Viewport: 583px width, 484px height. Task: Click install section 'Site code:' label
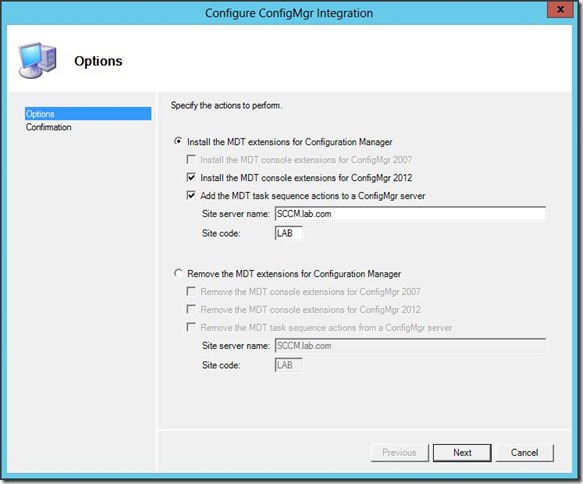(221, 233)
